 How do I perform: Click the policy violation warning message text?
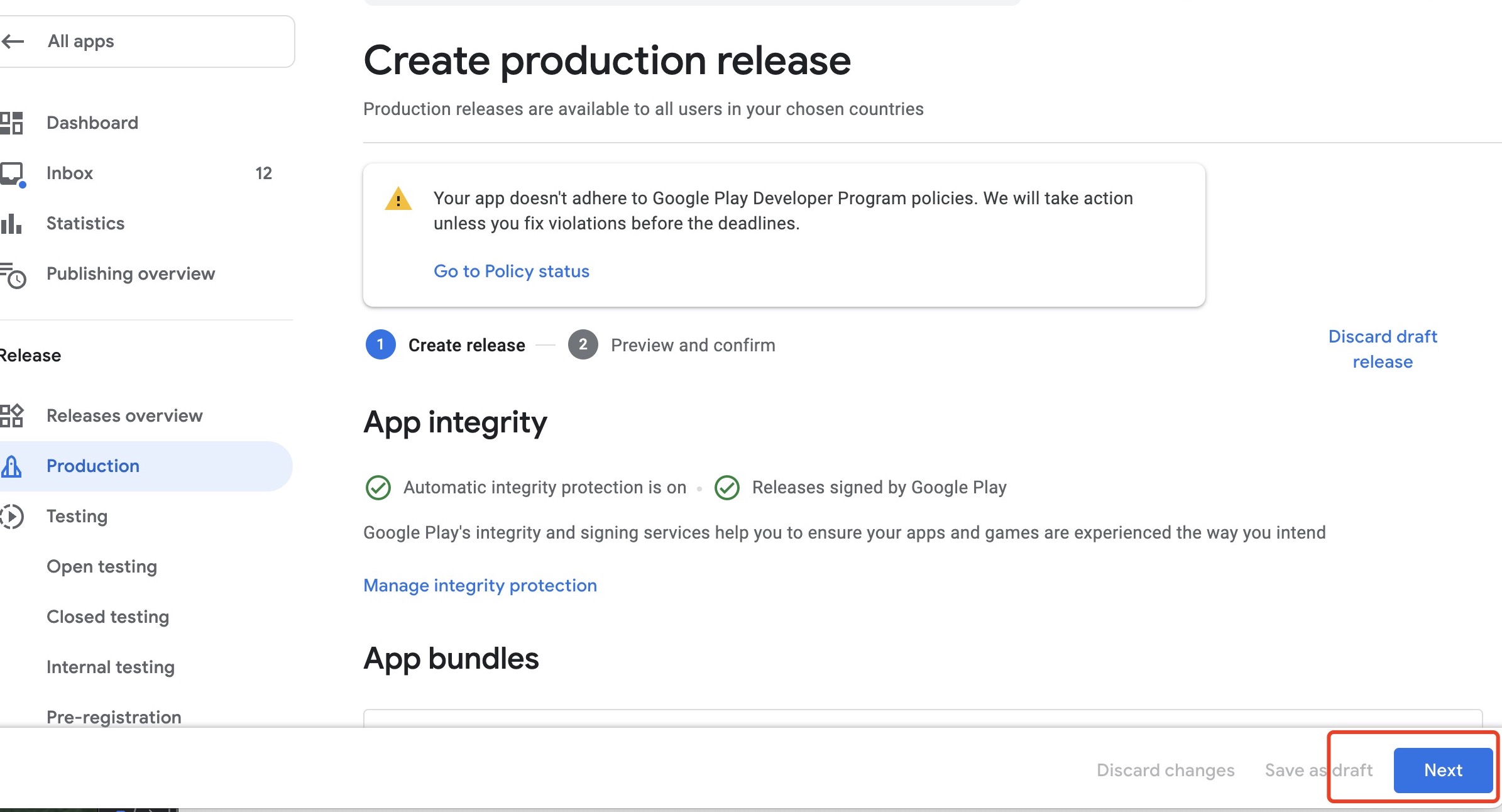tap(783, 211)
